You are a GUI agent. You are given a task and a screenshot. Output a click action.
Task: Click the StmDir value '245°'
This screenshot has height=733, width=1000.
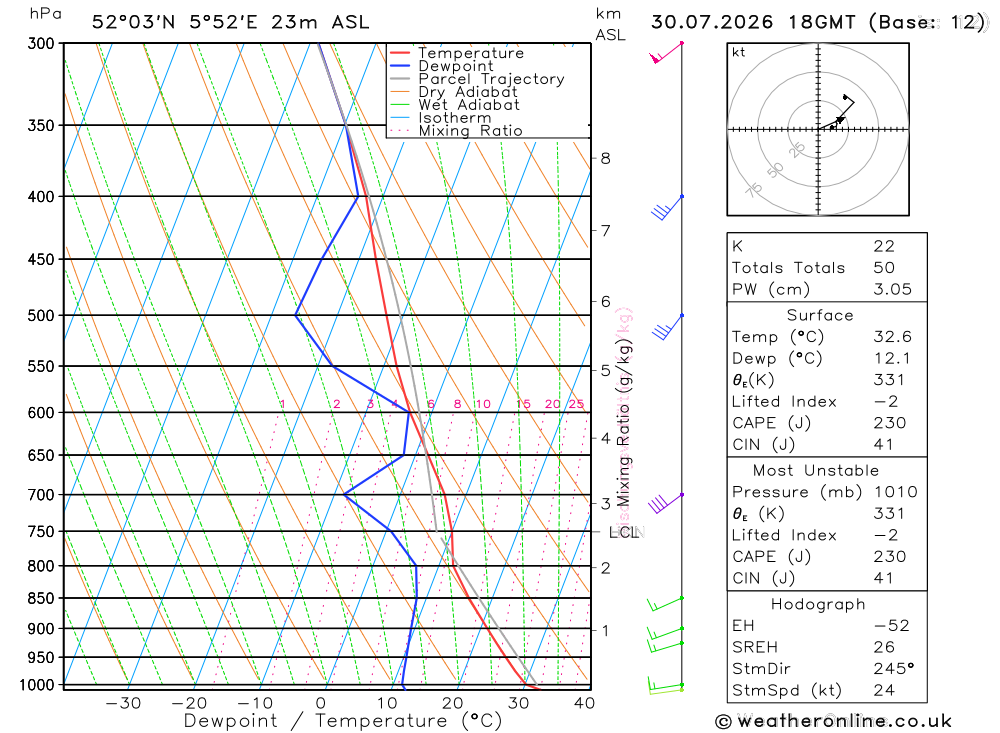click(893, 669)
